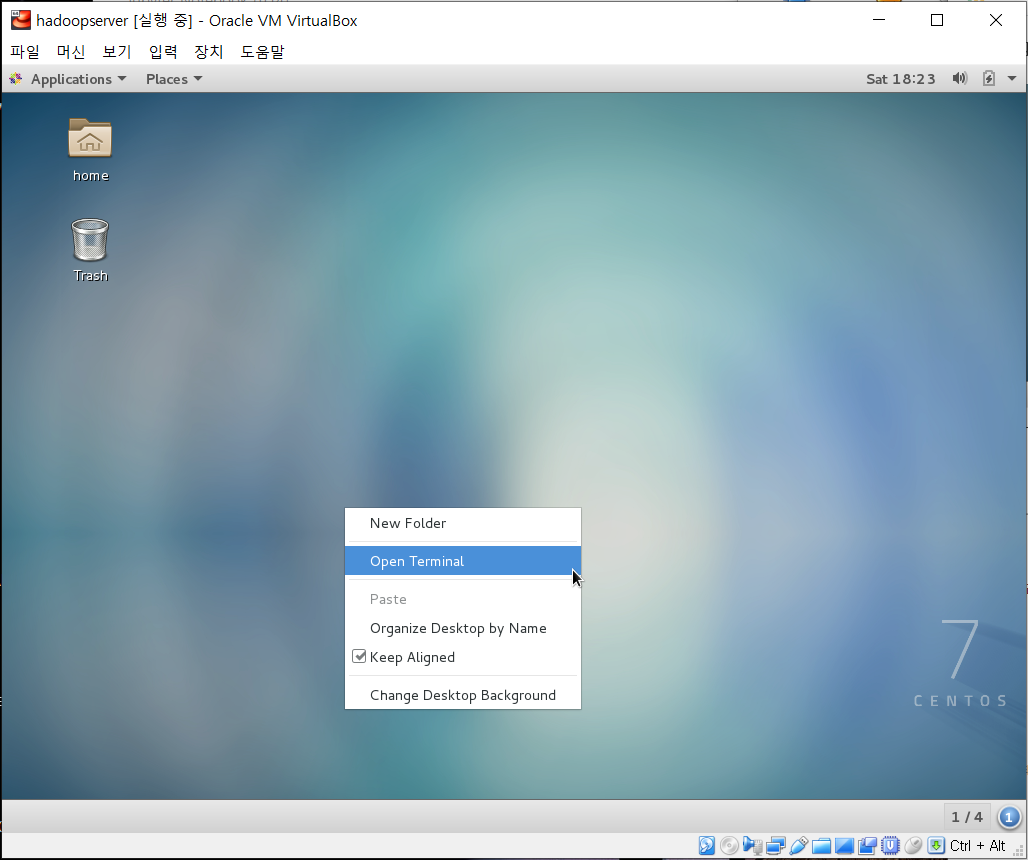Click the 1 / 4 workspace switcher
This screenshot has height=860, width=1028.
pyautogui.click(x=967, y=817)
